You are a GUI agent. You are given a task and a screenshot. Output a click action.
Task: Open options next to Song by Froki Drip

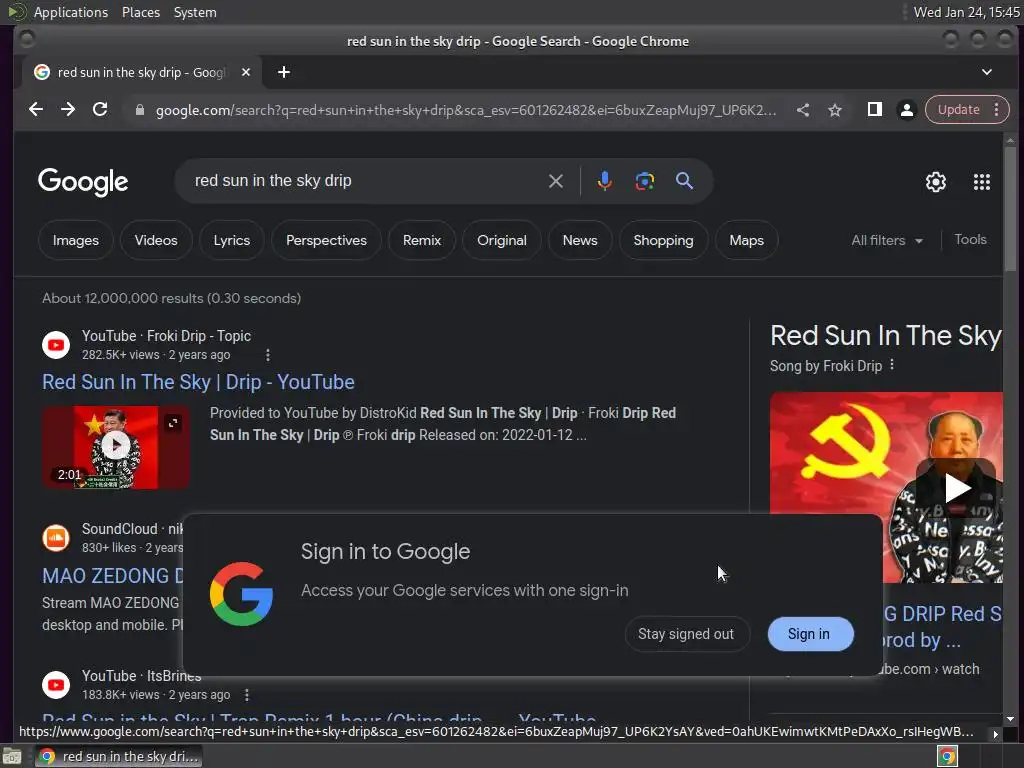click(892, 365)
